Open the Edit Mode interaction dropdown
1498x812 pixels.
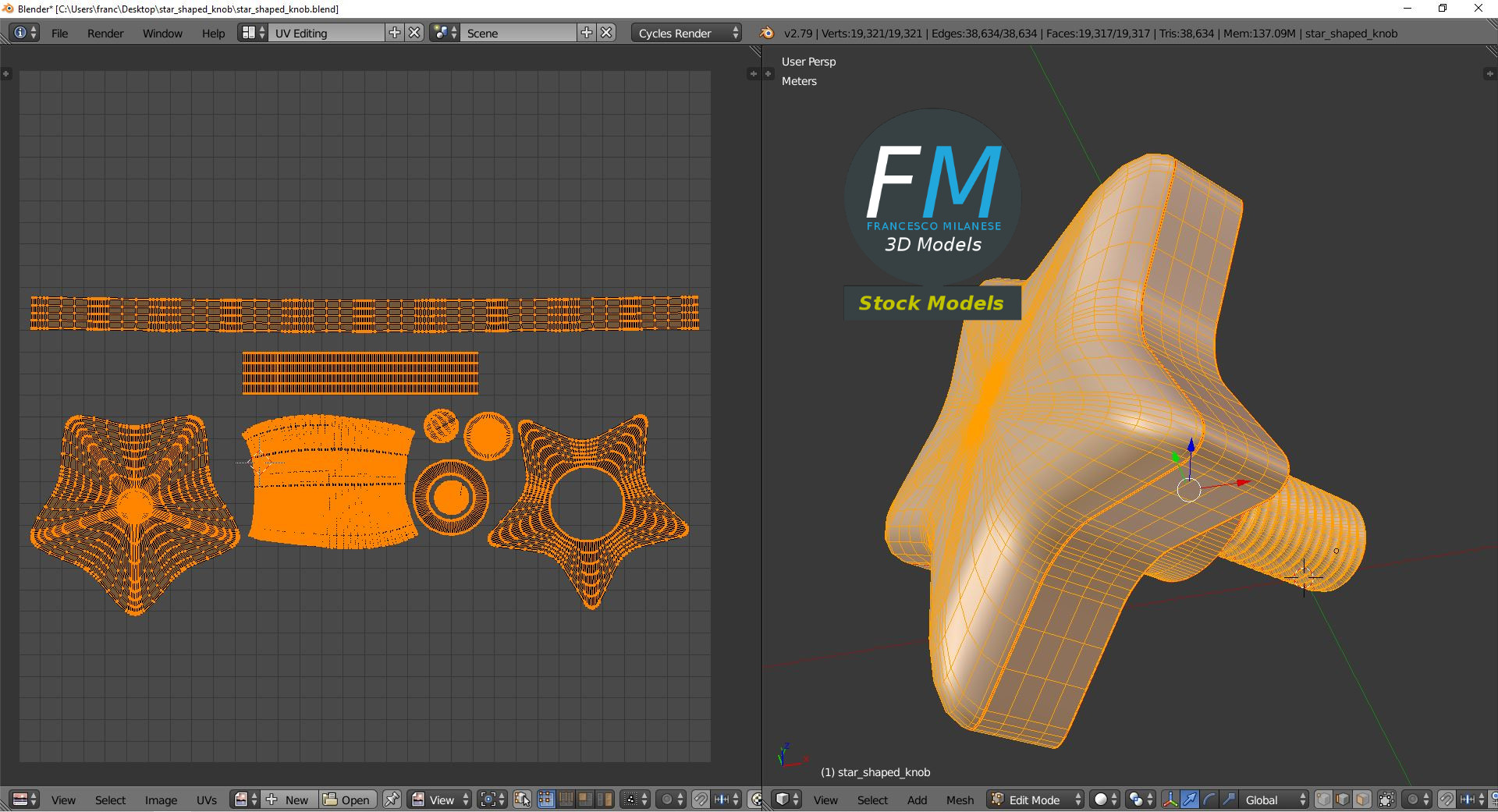coord(1034,800)
